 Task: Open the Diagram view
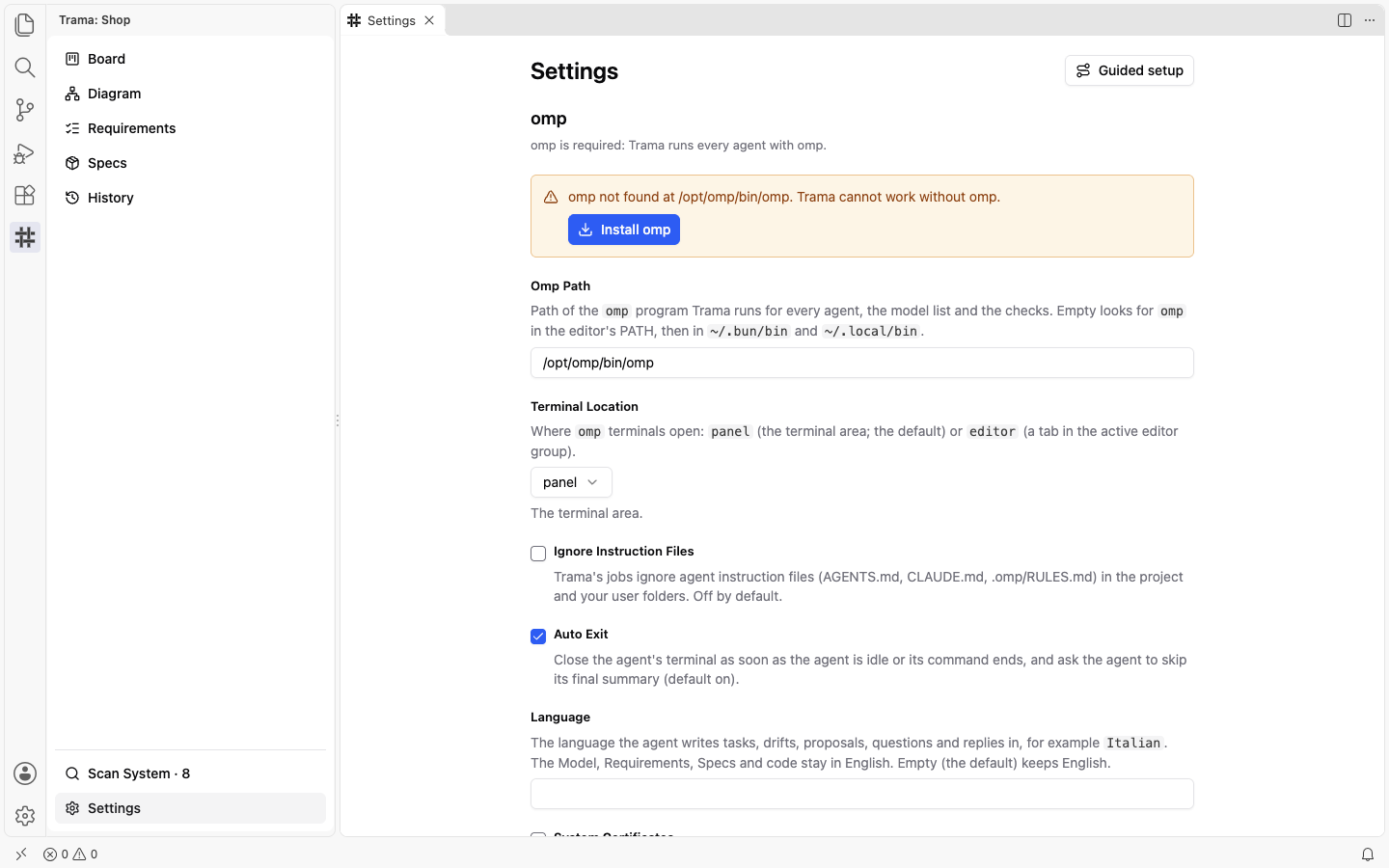coord(190,94)
